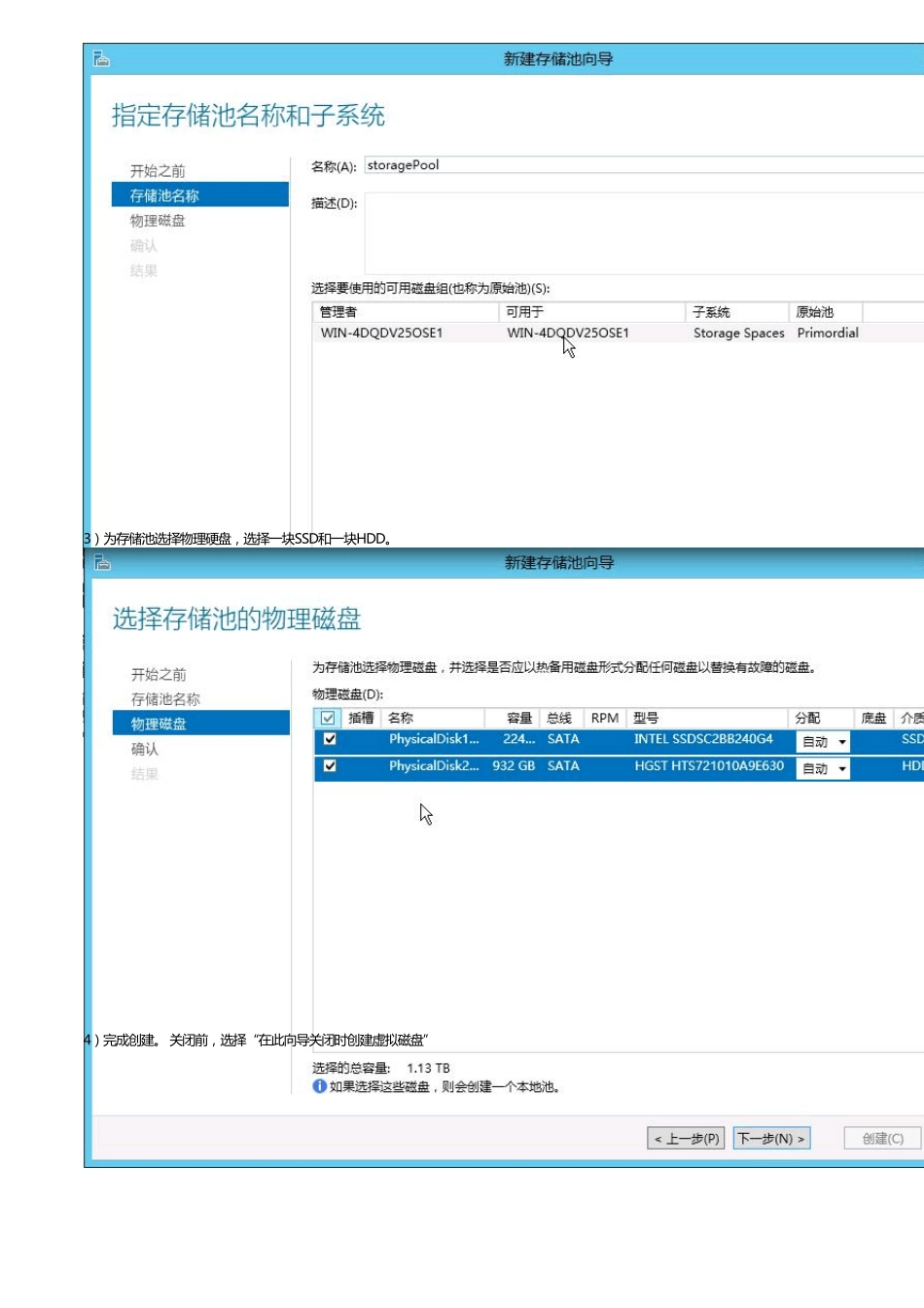Select 存储池名称 step in the upper wizard
Screen dimensions: 924x1308
click(x=200, y=194)
